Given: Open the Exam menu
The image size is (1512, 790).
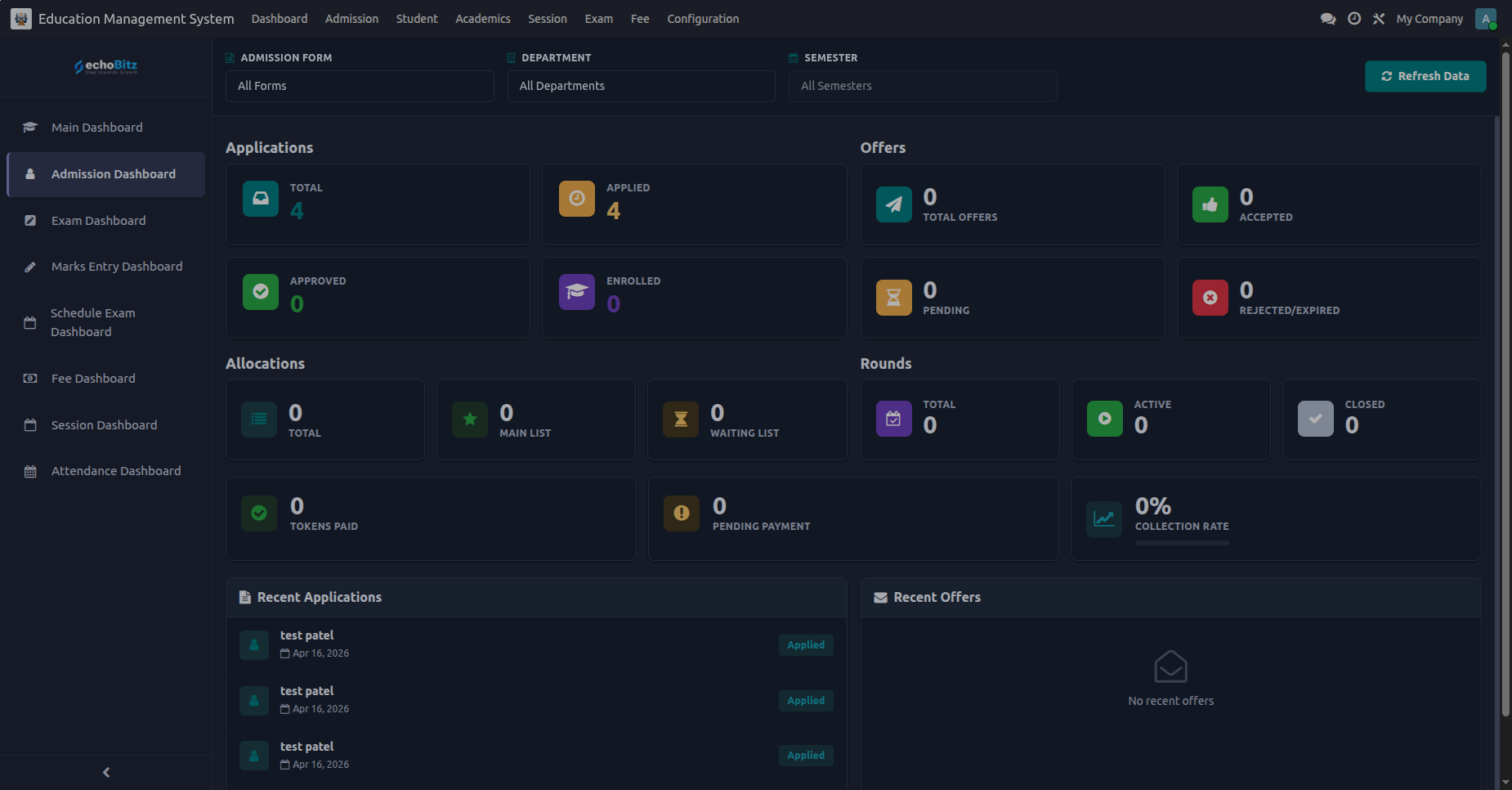Looking at the screenshot, I should [x=599, y=19].
